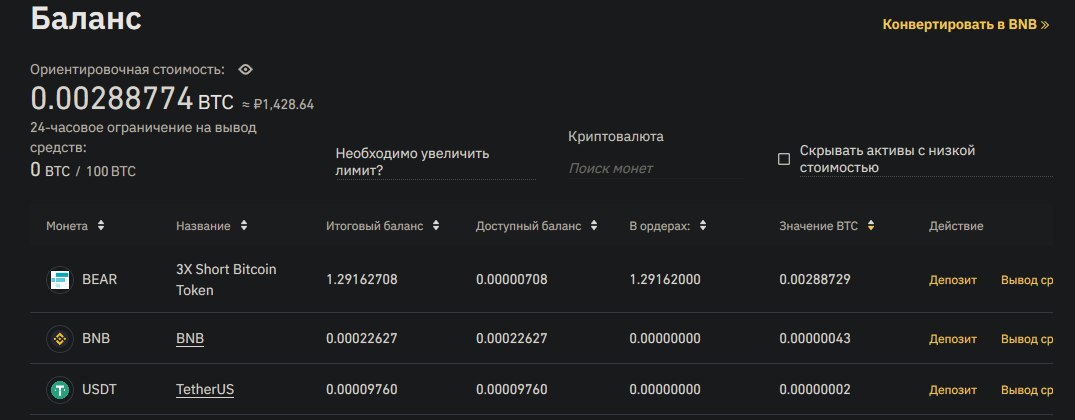Click the BEAR ticker label
Viewport: 1075px width, 420px height.
(99, 280)
